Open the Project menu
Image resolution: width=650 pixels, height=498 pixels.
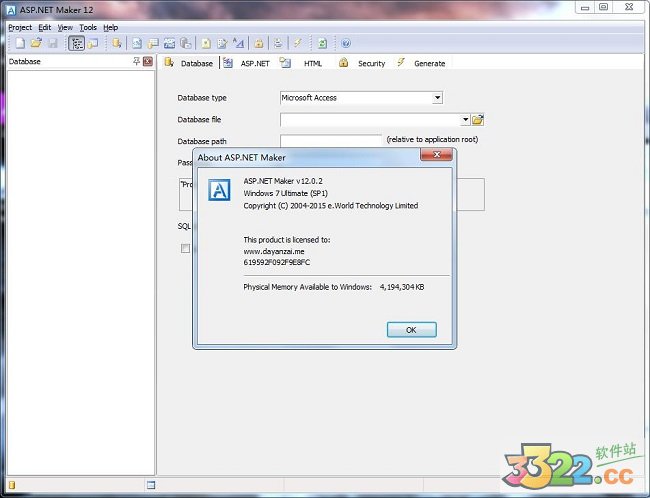[x=20, y=27]
